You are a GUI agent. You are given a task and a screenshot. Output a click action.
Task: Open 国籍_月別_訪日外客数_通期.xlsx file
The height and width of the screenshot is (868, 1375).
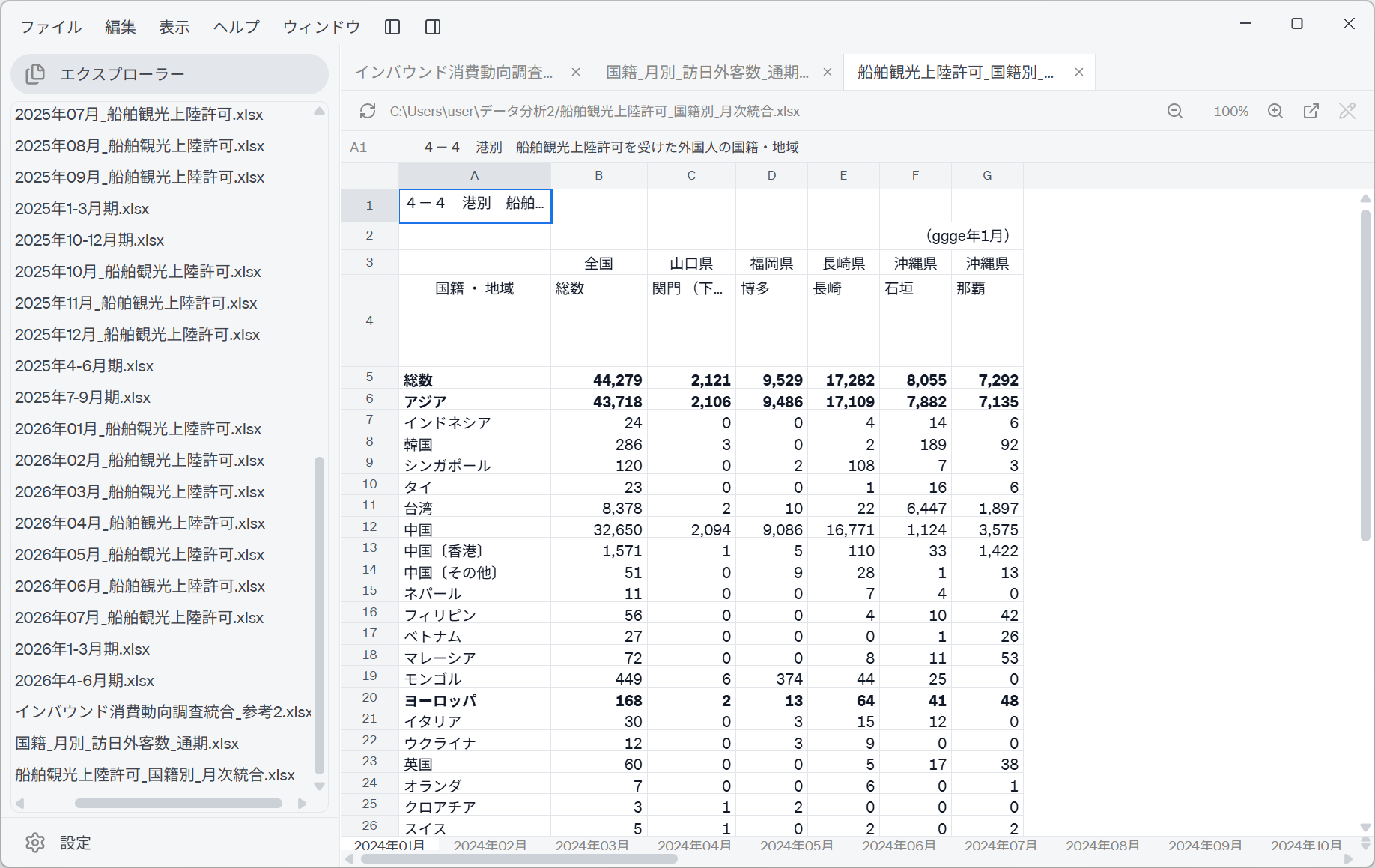(127, 744)
